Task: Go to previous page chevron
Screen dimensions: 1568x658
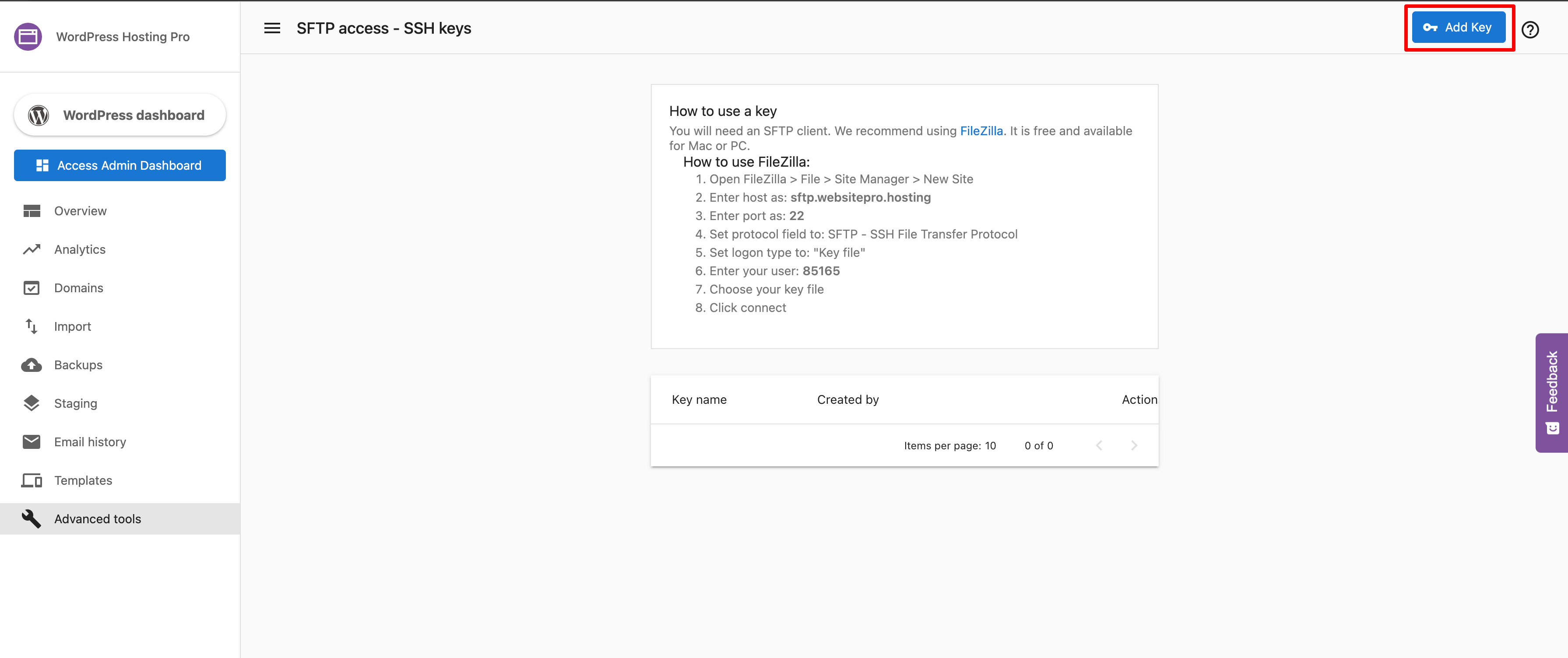Action: 1099,446
